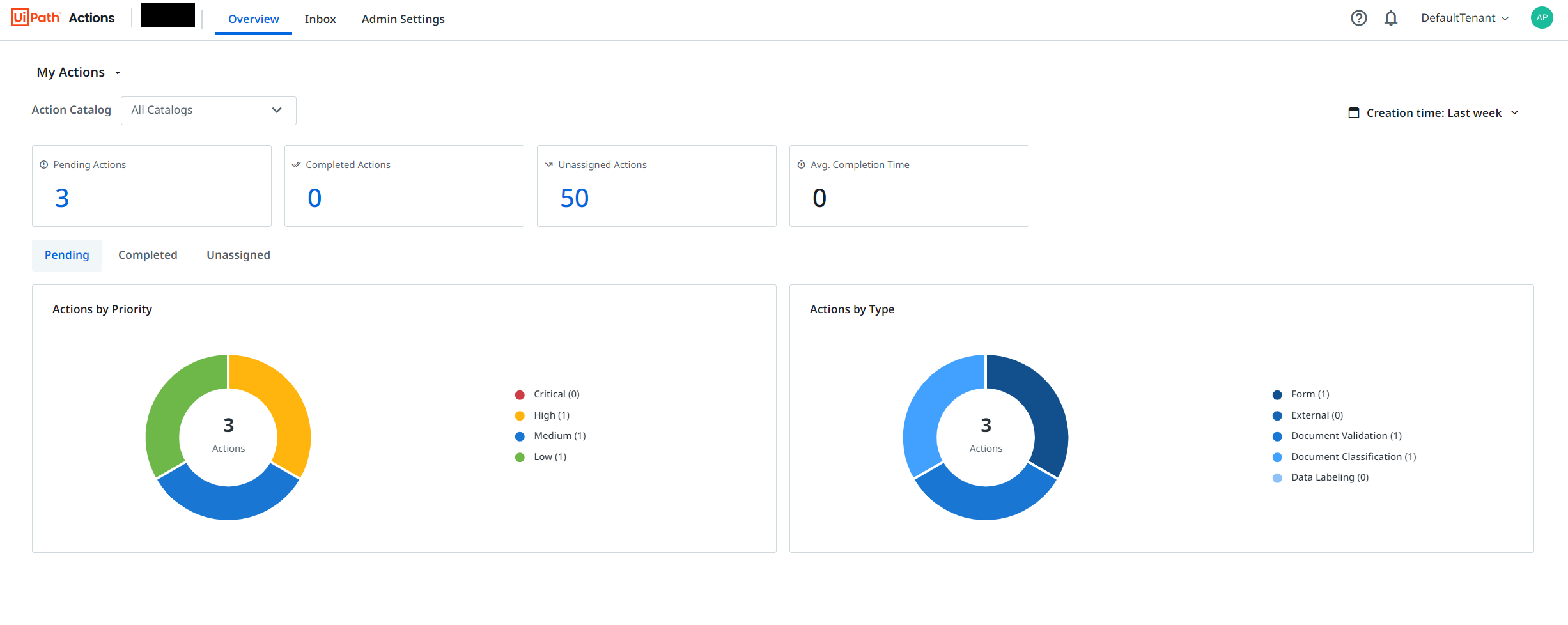Screen dimensions: 1568x625
Task: Expand the DefaultTenant selector
Action: (1464, 18)
